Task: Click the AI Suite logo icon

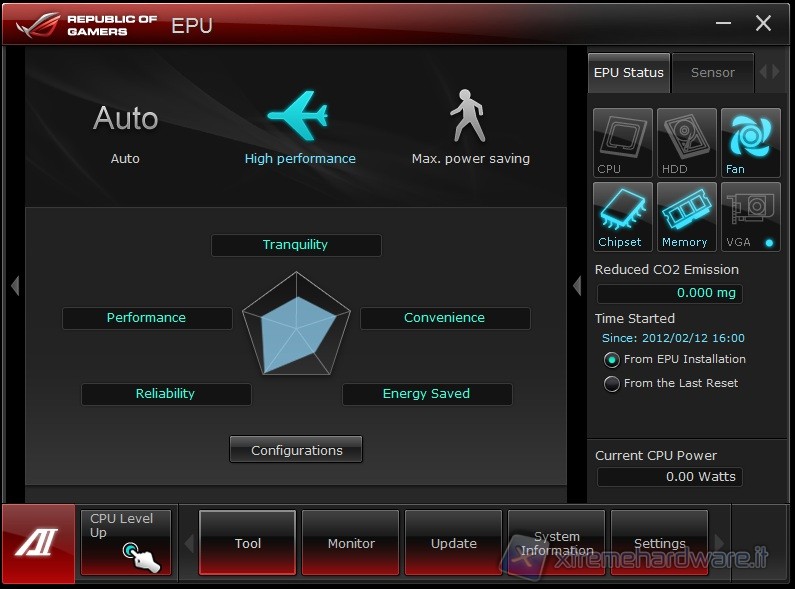Action: coord(38,544)
